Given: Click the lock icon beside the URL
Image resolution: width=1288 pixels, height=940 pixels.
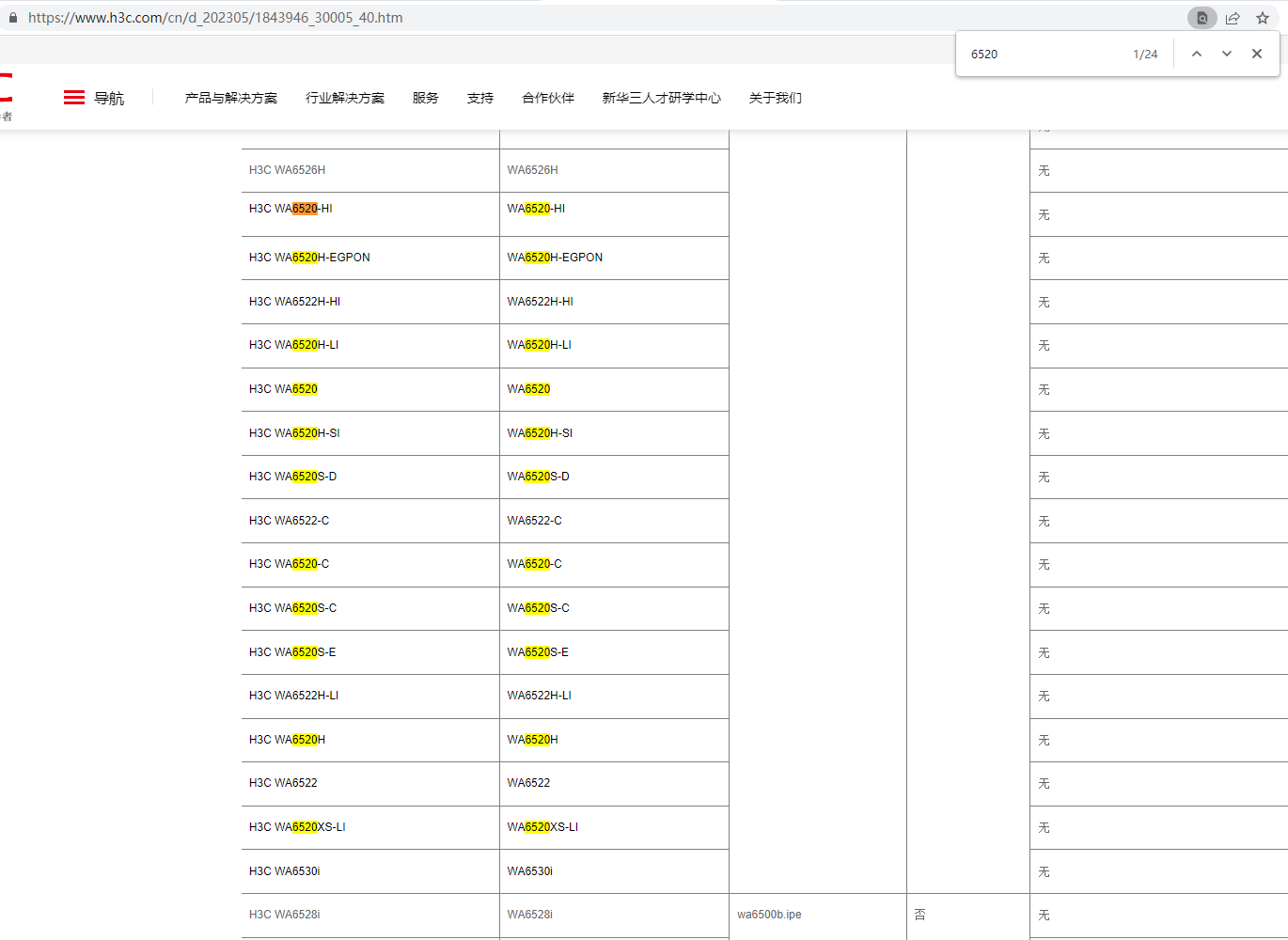Looking at the screenshot, I should coord(13,18).
